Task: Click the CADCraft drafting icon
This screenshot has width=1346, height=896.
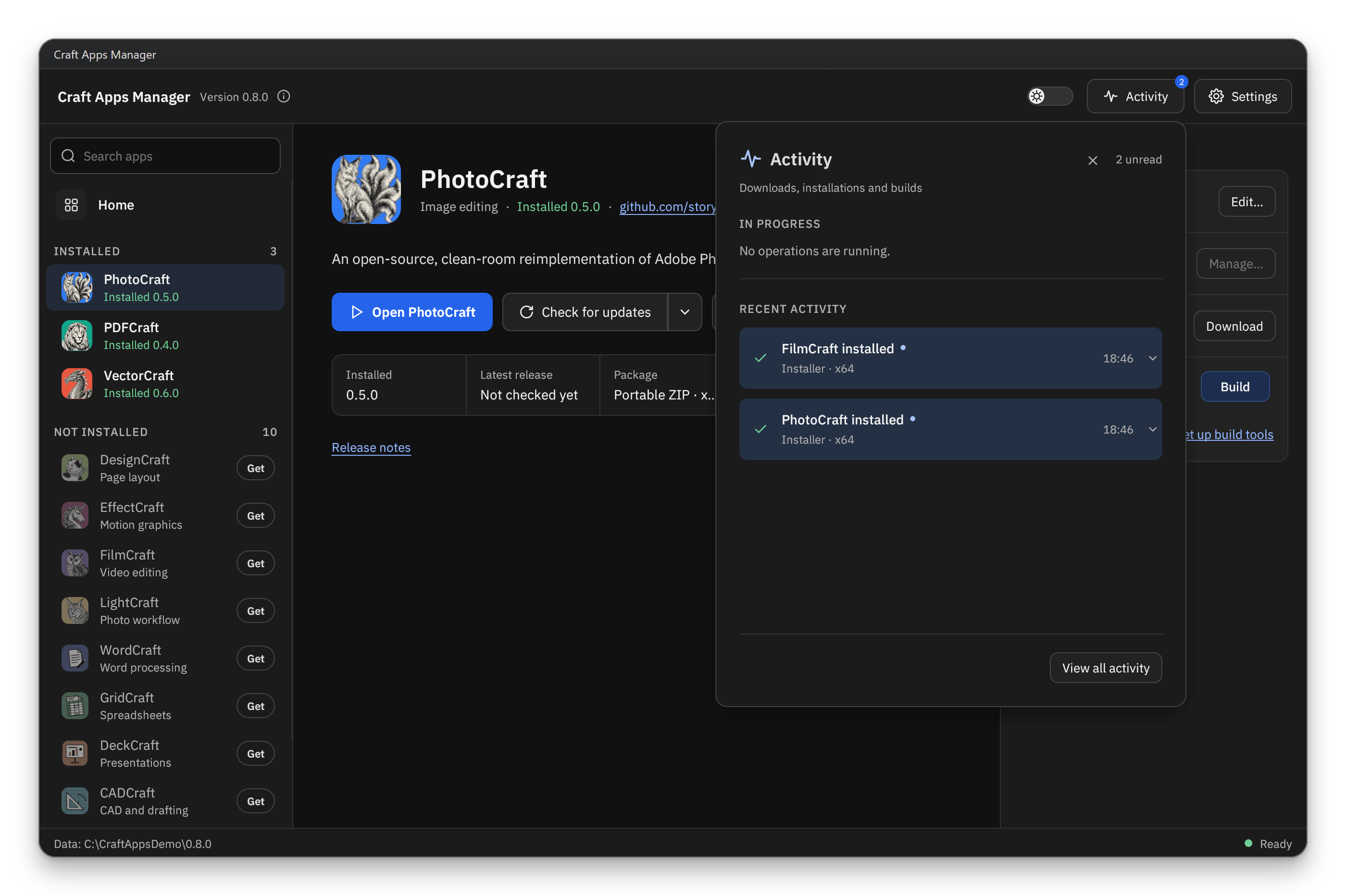Action: [75, 801]
